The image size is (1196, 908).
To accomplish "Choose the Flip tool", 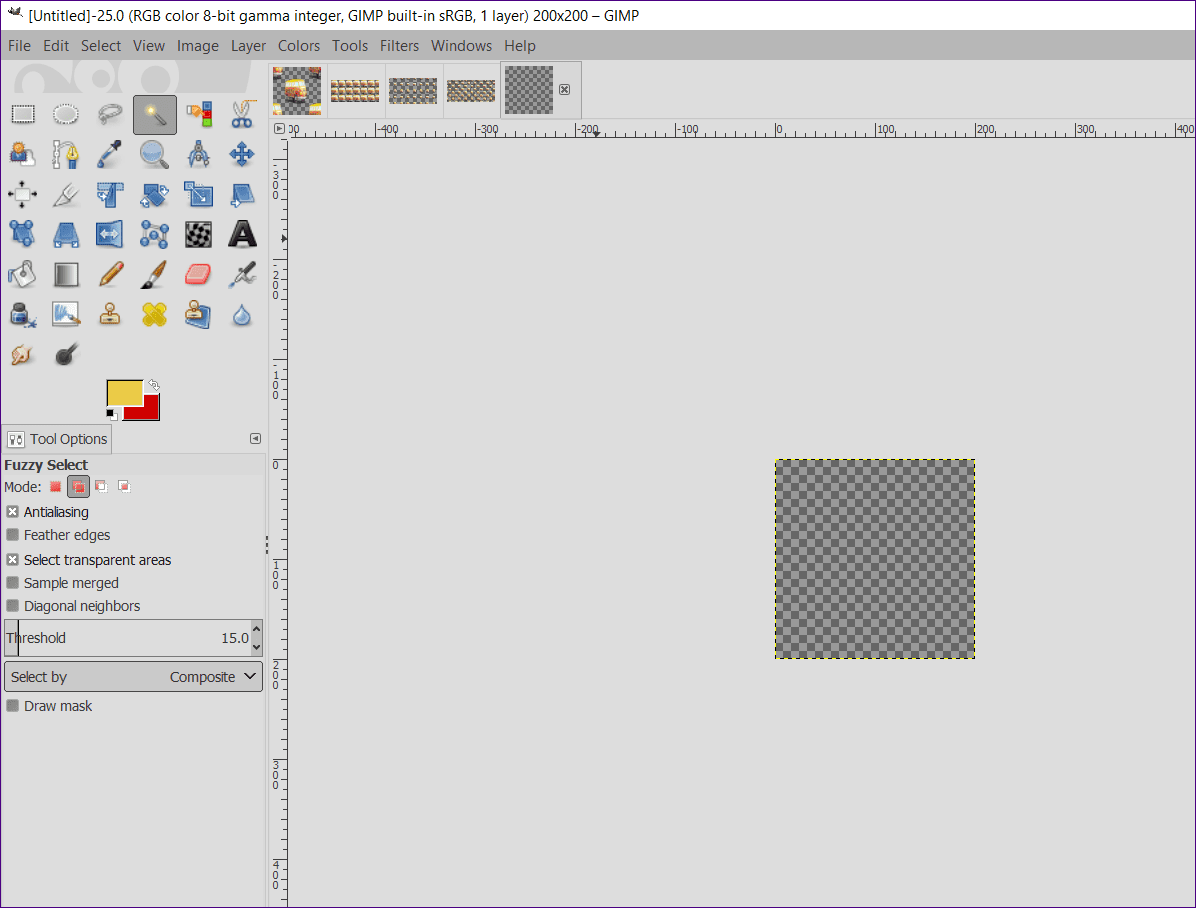I will tap(110, 234).
